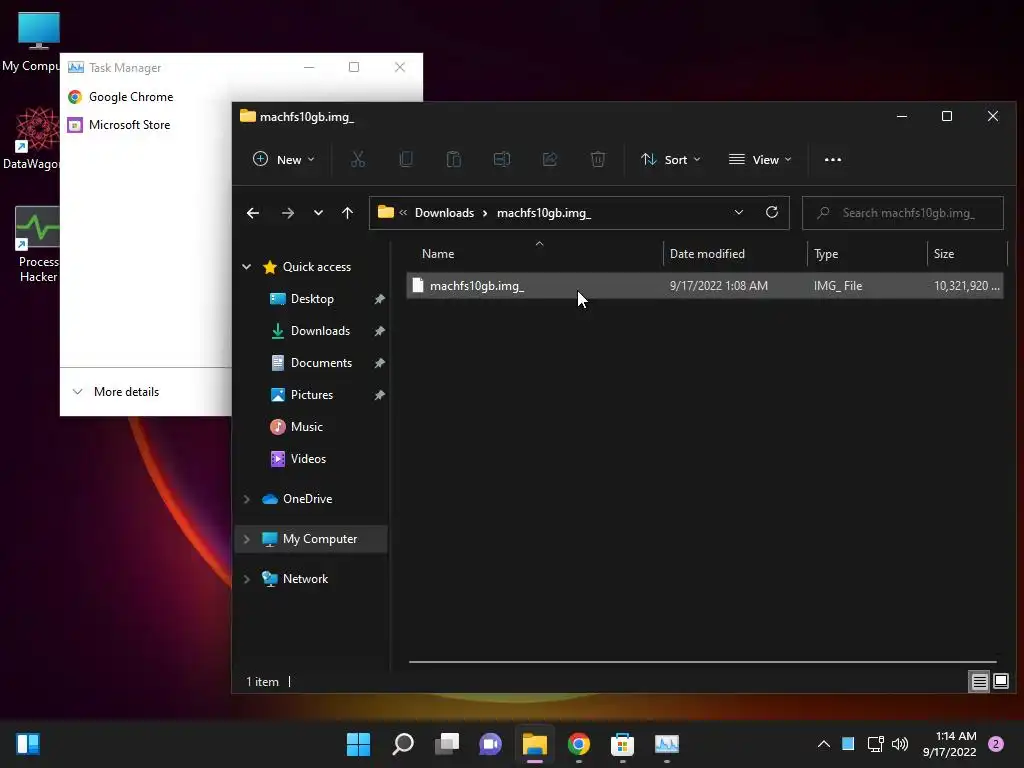Click the volume speaker tray icon
1024x768 pixels.
[899, 744]
